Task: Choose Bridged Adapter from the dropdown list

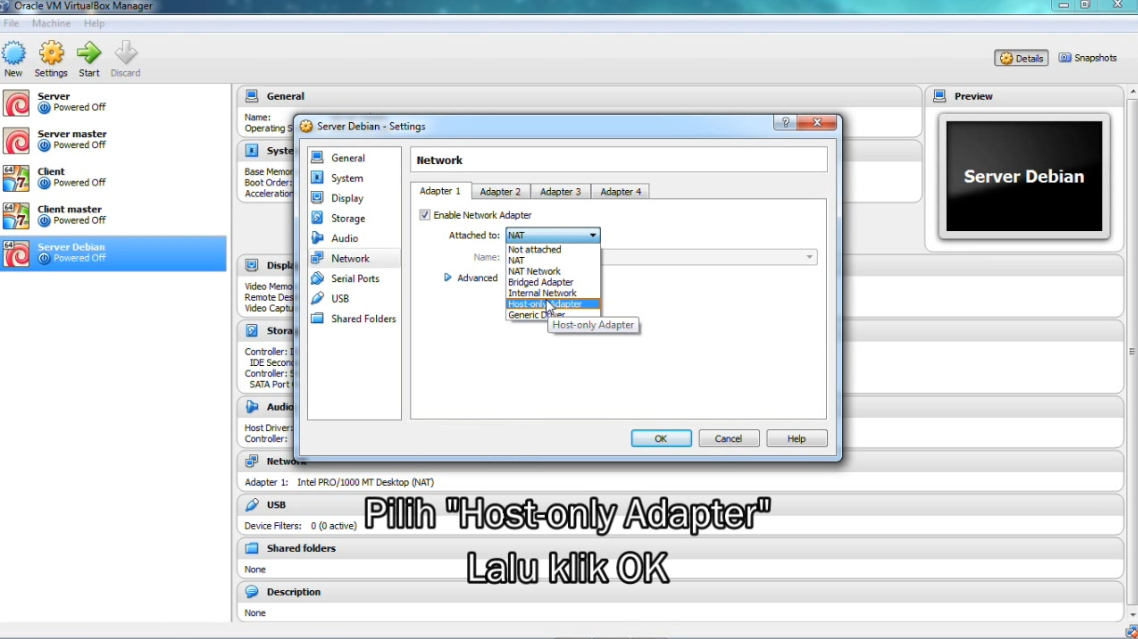Action: coord(553,282)
